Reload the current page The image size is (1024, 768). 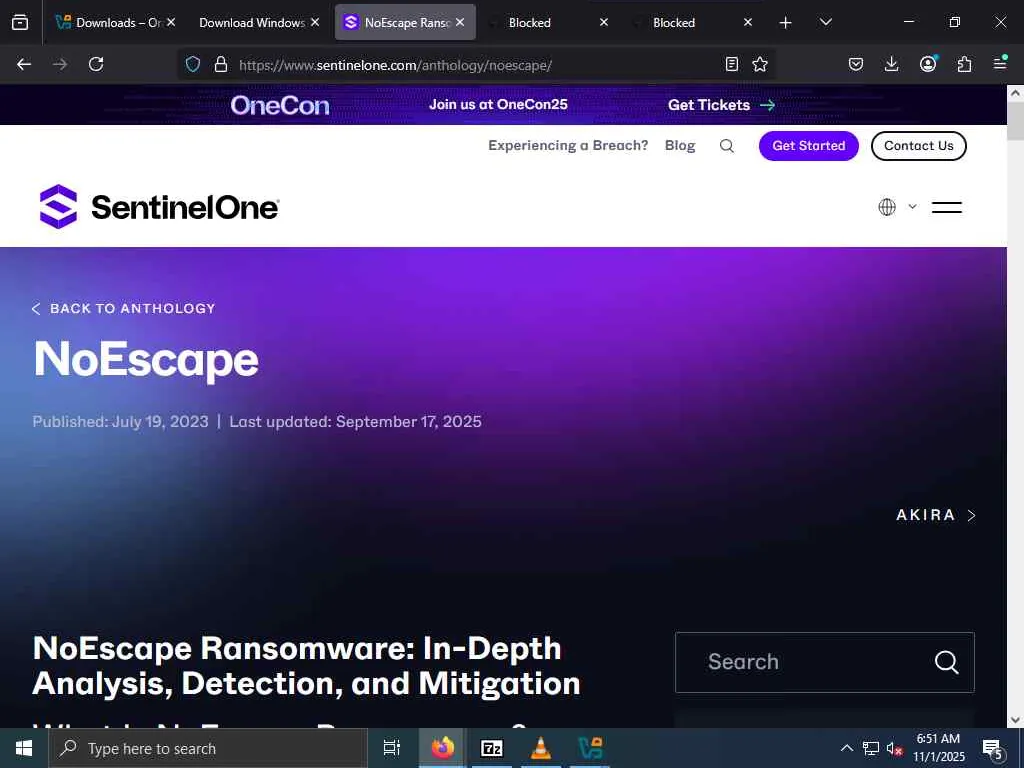(96, 64)
